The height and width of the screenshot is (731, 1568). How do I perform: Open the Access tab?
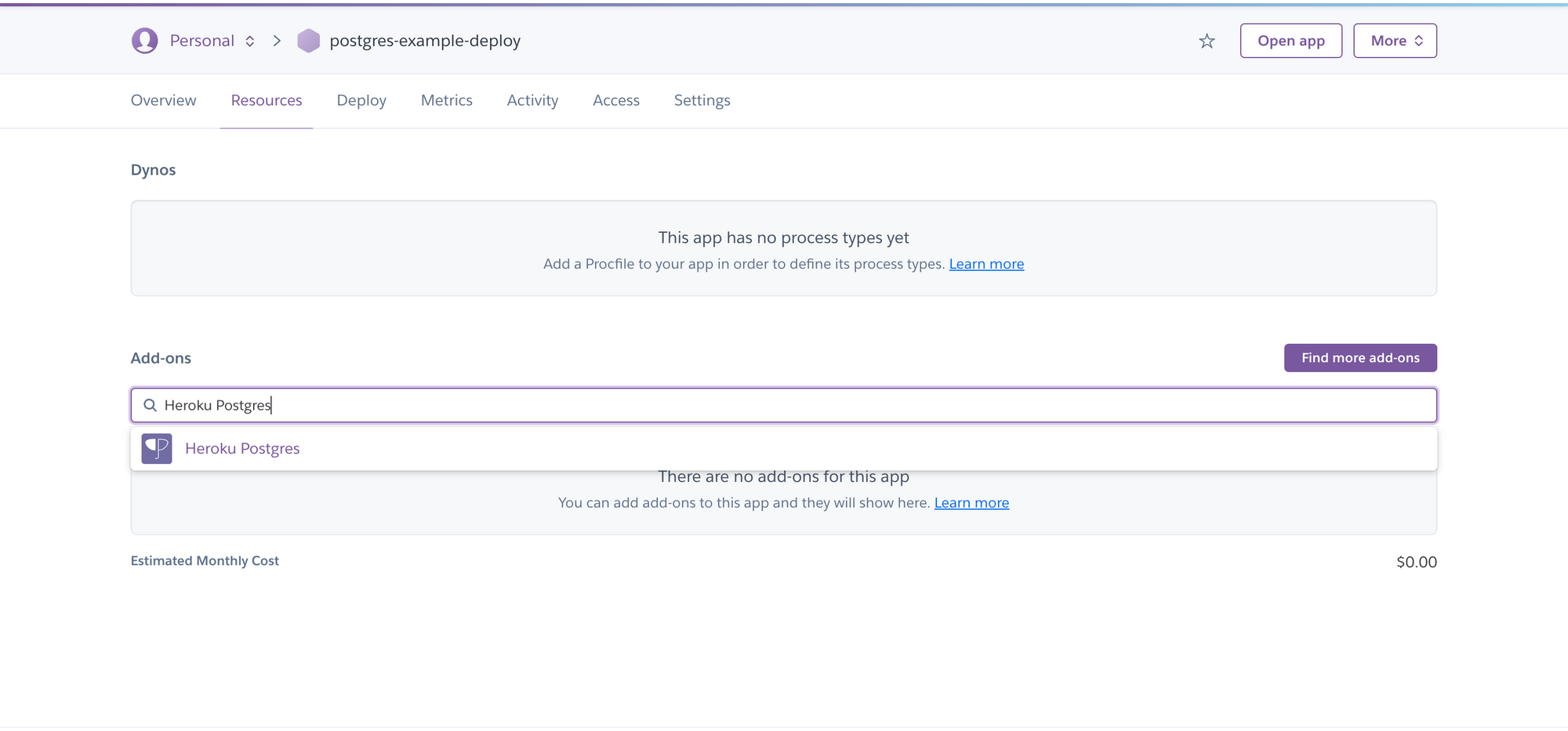[616, 100]
